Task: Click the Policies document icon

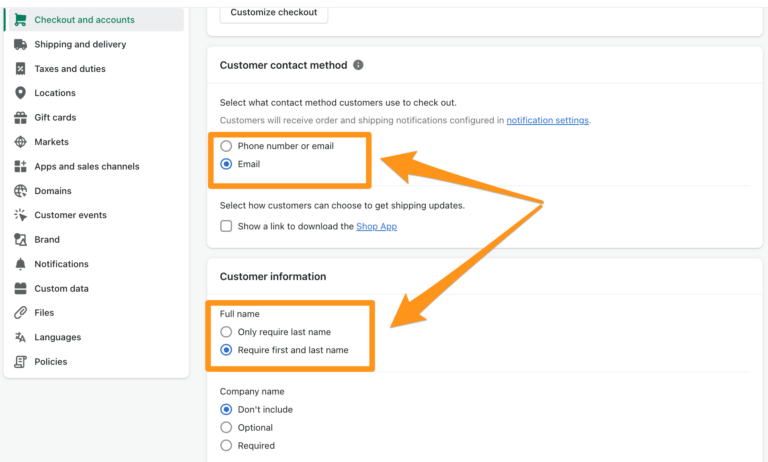Action: coord(20,361)
